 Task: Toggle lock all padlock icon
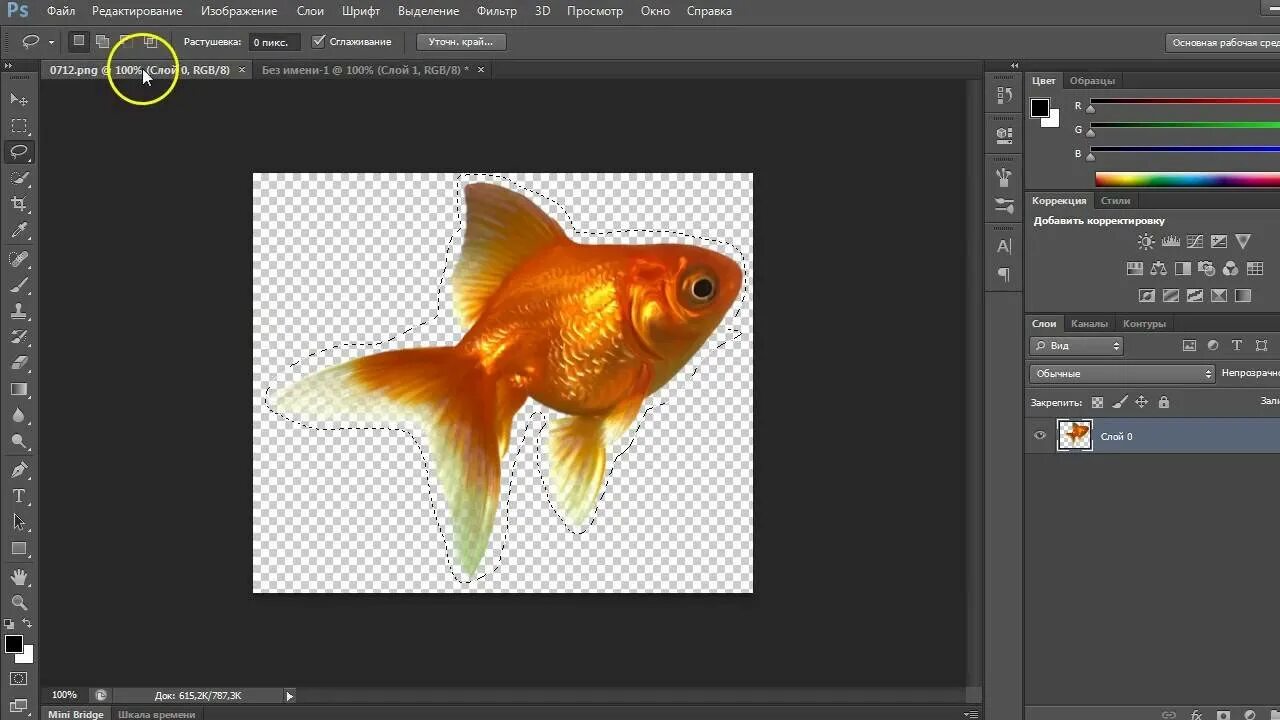pos(1163,402)
